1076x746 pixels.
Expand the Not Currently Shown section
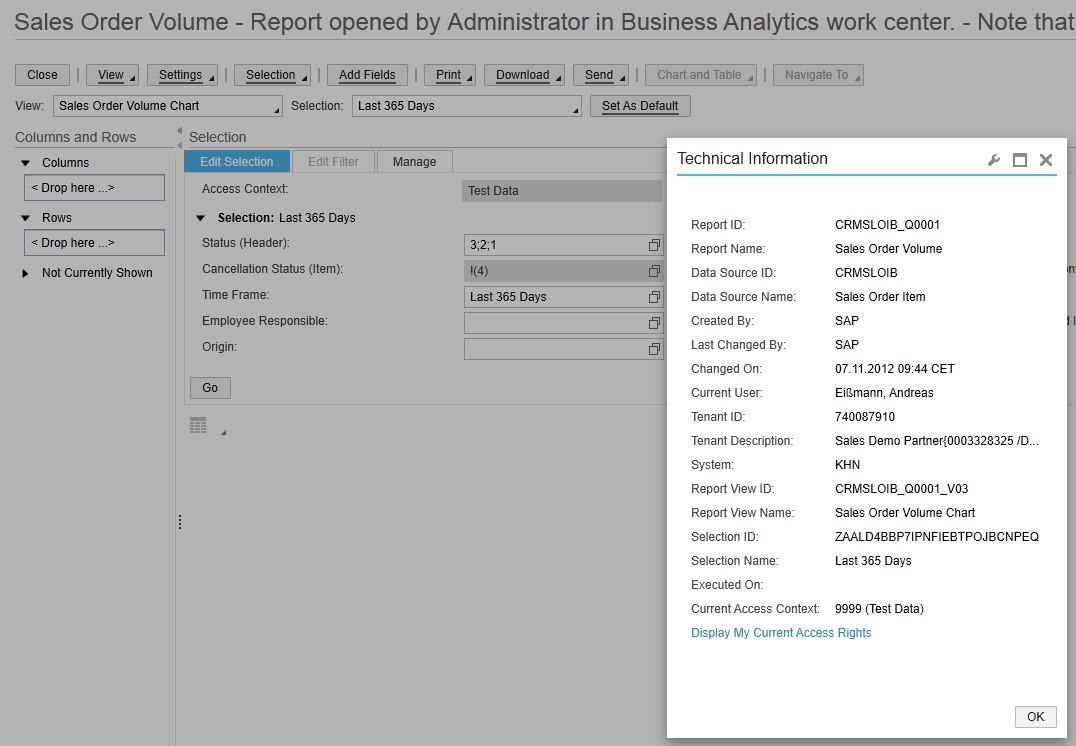pos(26,273)
